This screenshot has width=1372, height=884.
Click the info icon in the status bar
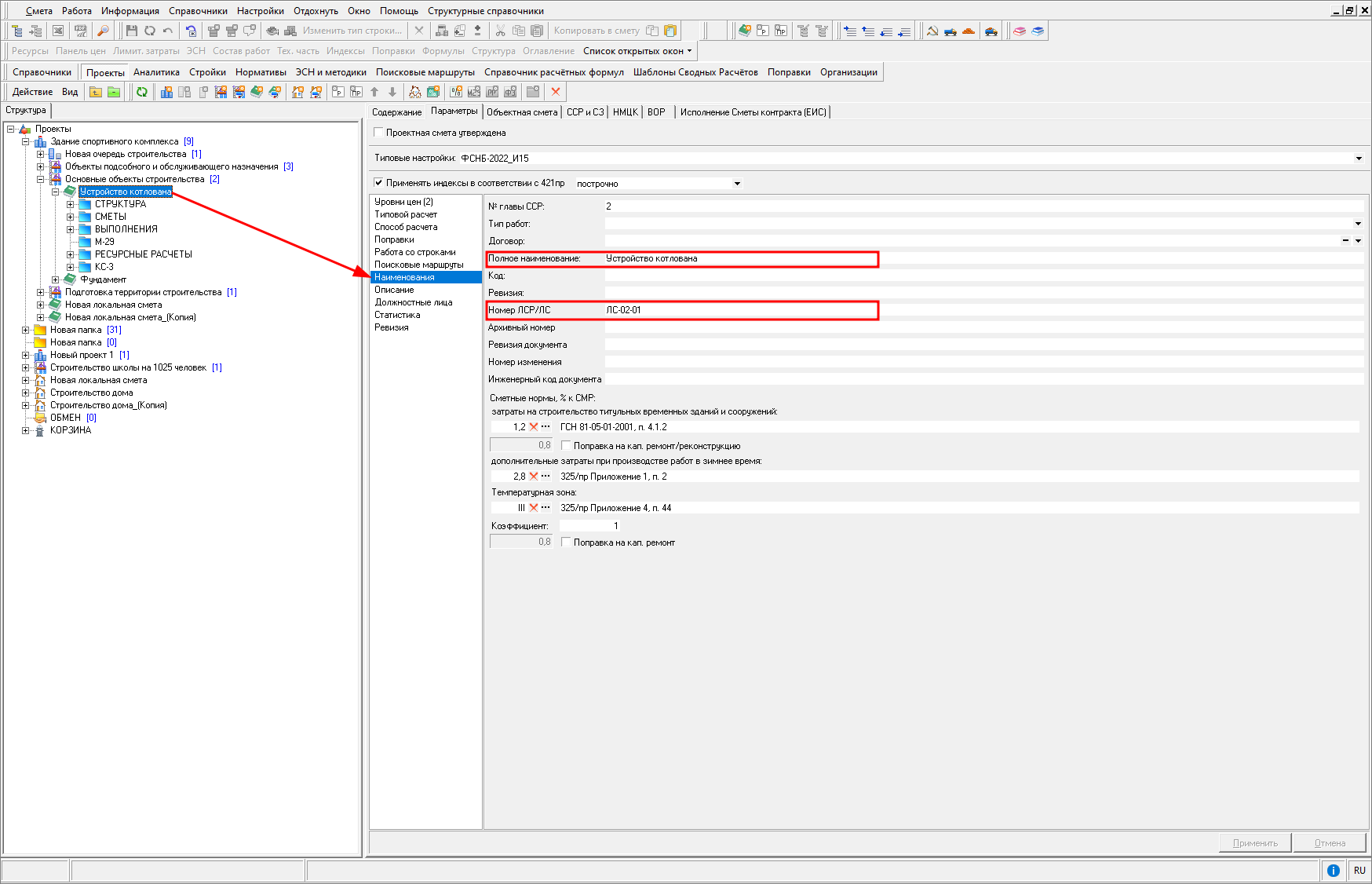(x=1333, y=870)
